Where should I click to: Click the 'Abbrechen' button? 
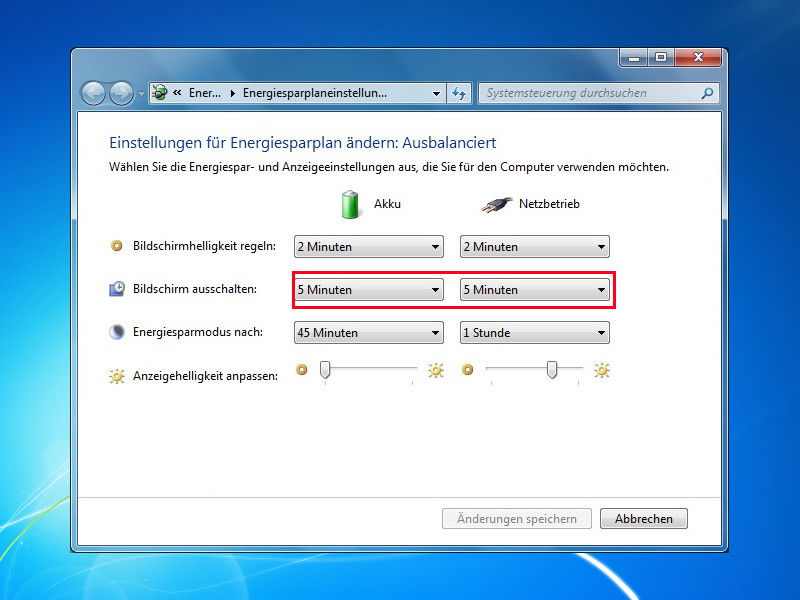pyautogui.click(x=644, y=518)
